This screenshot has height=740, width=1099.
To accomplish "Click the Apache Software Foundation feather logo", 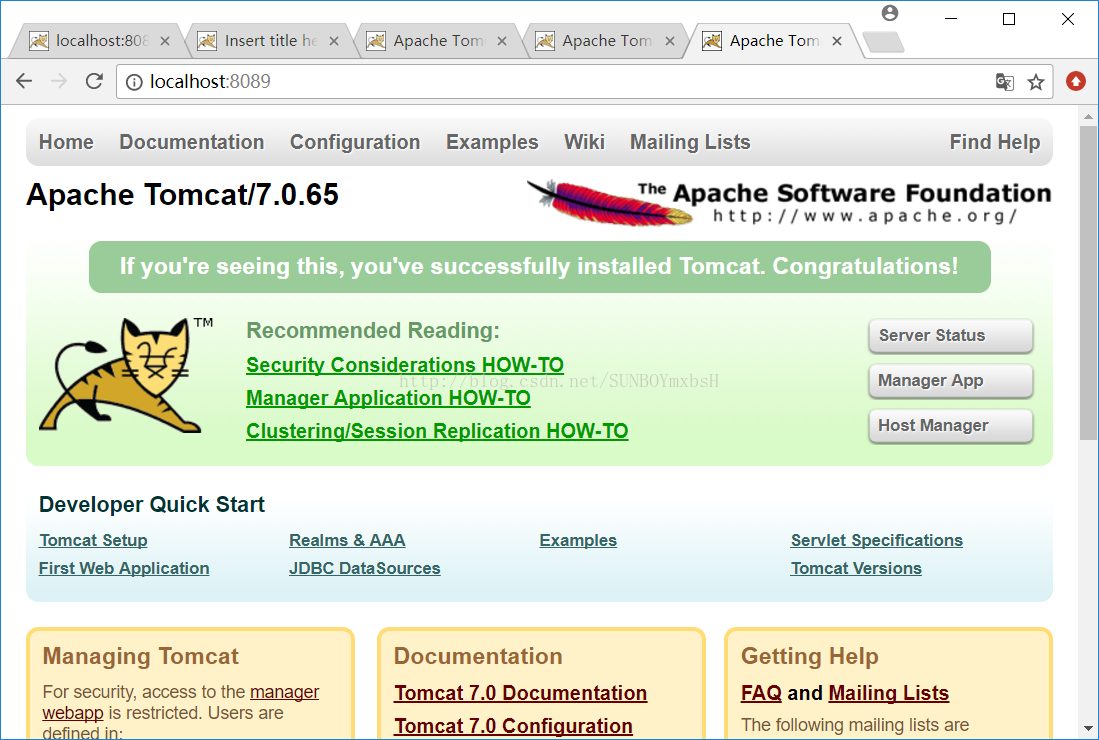I will point(789,202).
